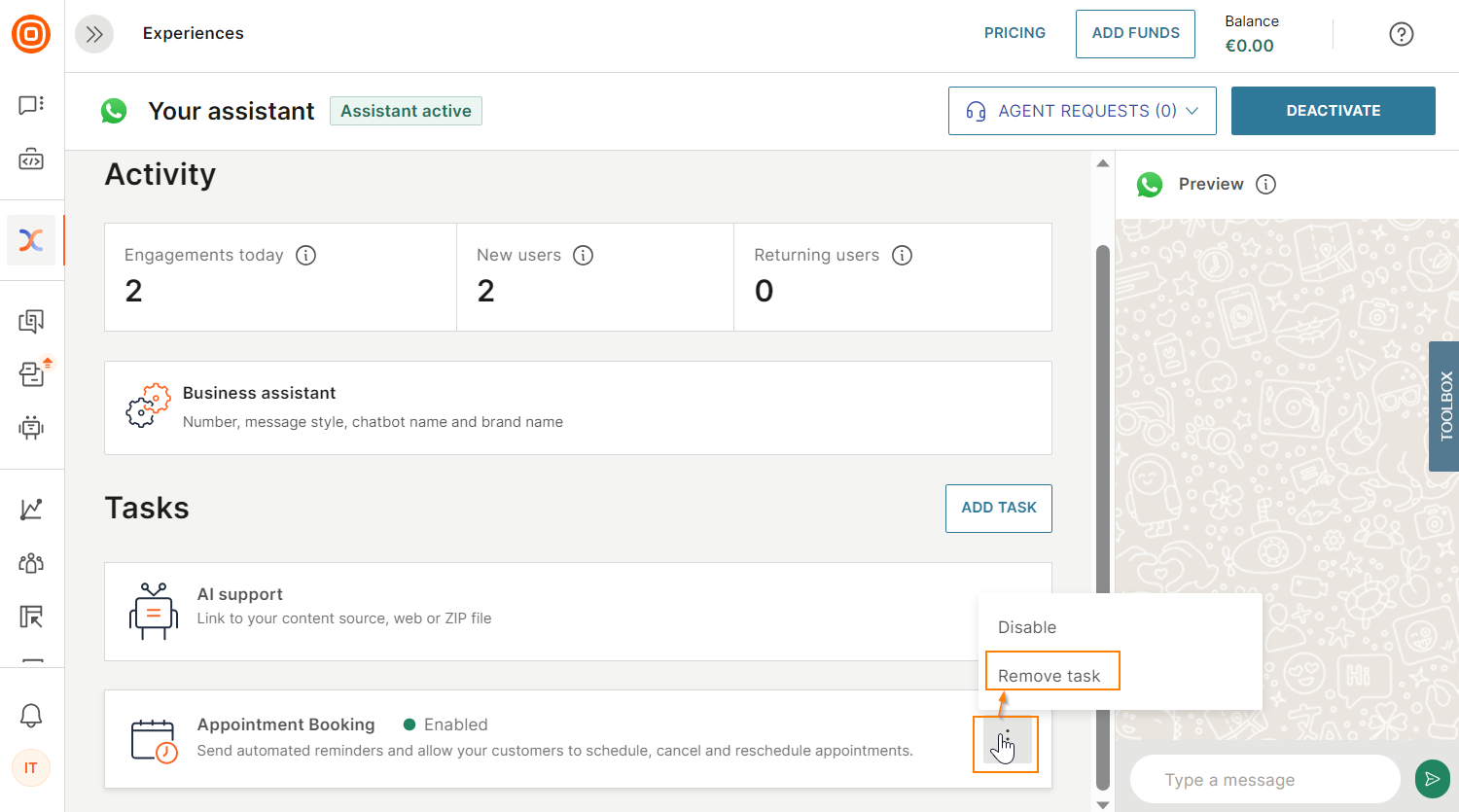
Task: Click the ADD TASK button
Action: [998, 508]
